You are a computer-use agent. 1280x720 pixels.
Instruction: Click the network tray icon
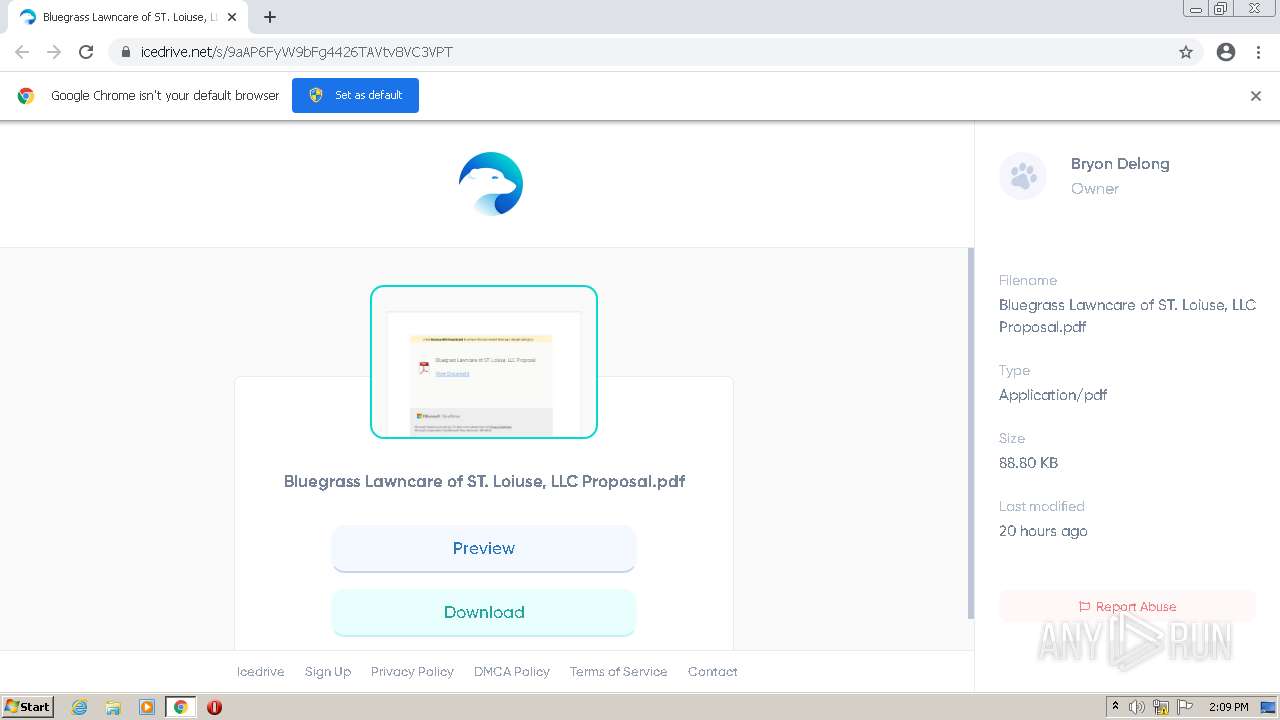coord(1161,707)
